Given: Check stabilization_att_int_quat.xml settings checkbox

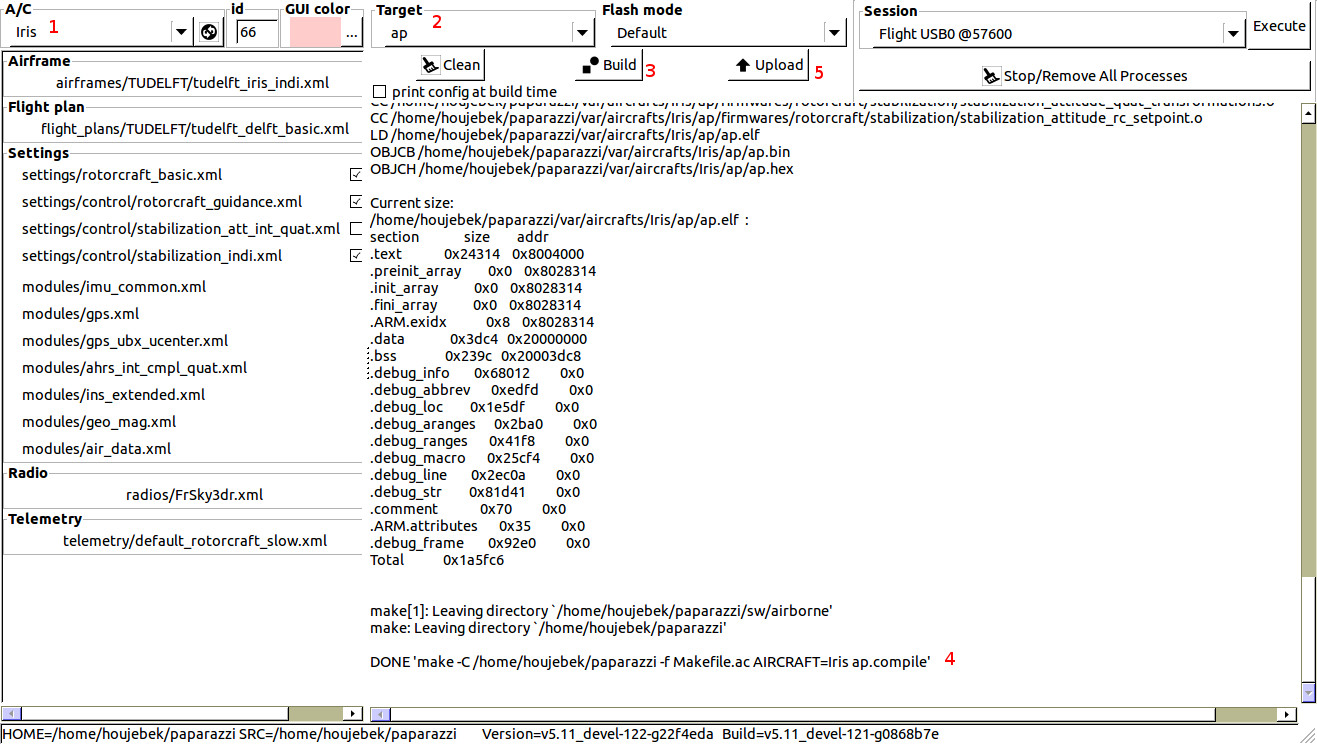Looking at the screenshot, I should (356, 228).
